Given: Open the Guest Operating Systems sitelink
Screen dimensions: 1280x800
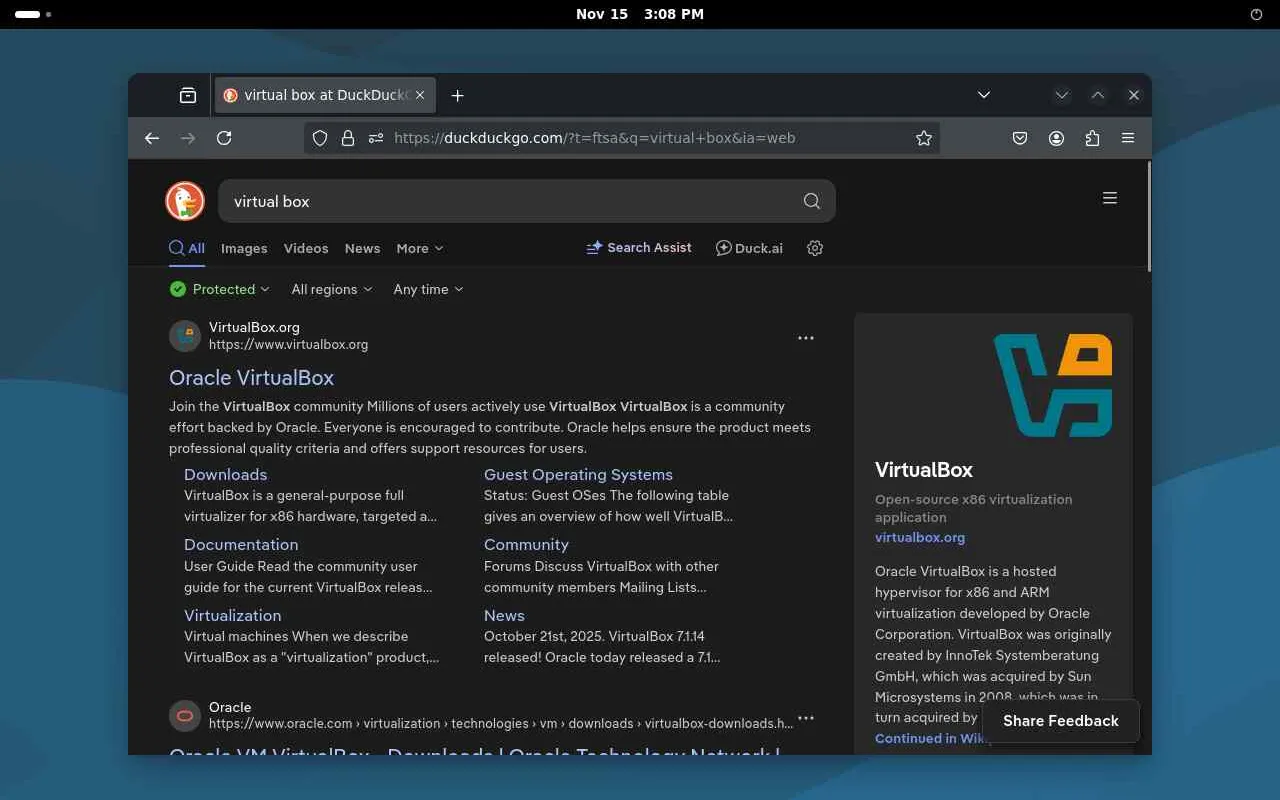Looking at the screenshot, I should [x=578, y=474].
